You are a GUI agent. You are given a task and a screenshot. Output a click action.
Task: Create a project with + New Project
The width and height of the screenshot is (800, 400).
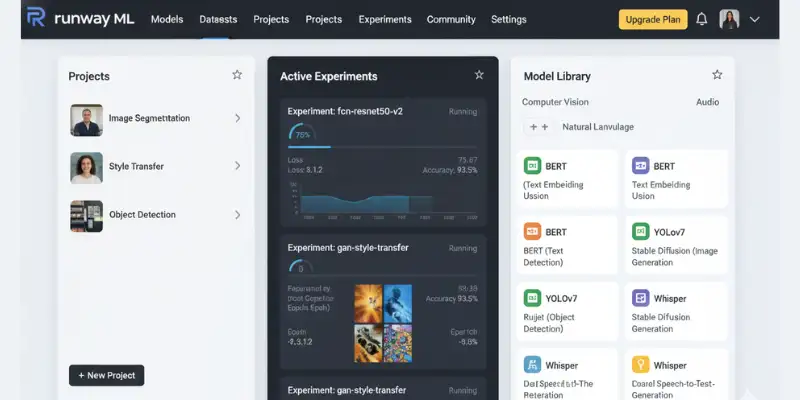[x=107, y=376]
